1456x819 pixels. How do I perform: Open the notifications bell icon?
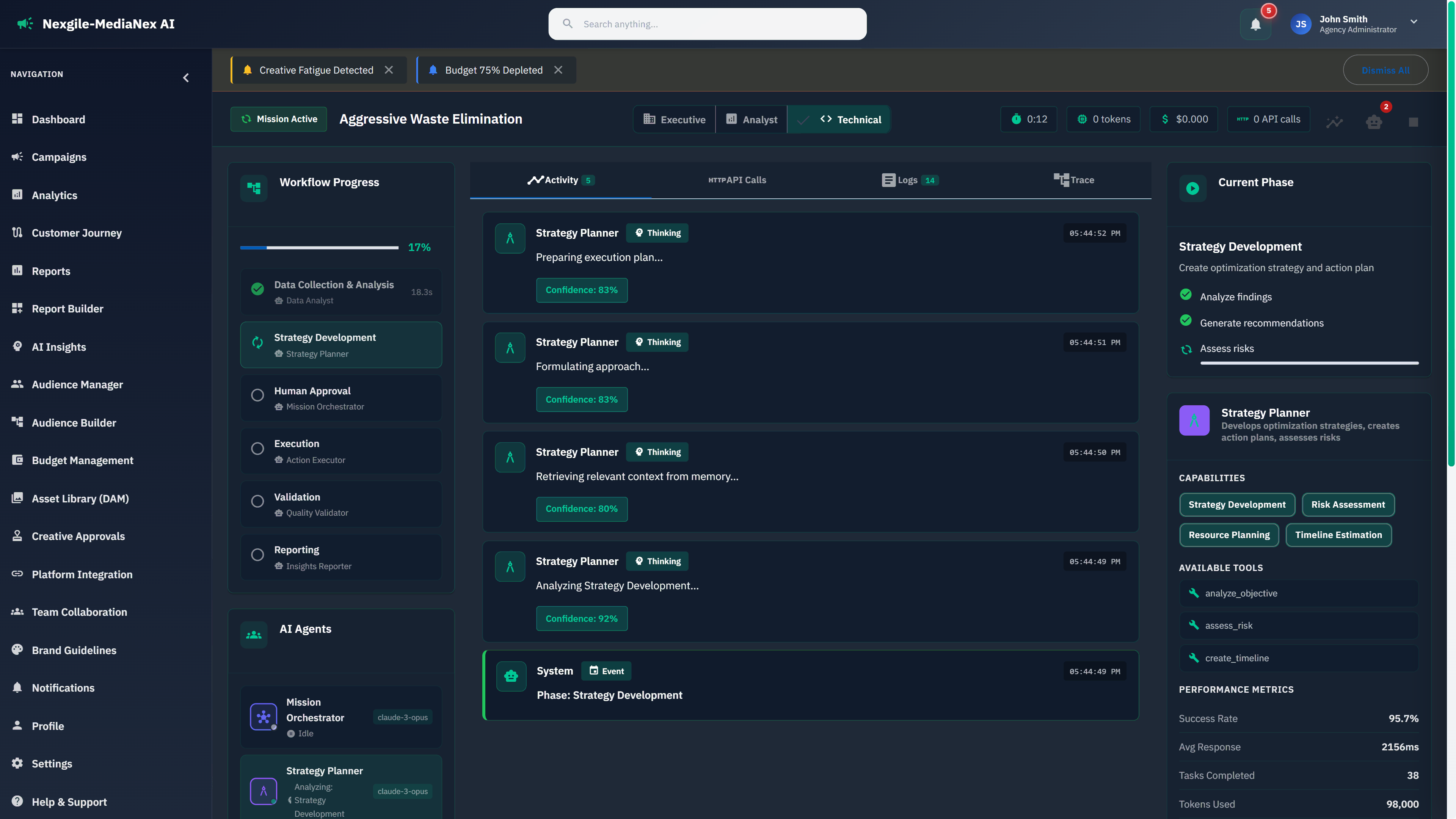1255,24
